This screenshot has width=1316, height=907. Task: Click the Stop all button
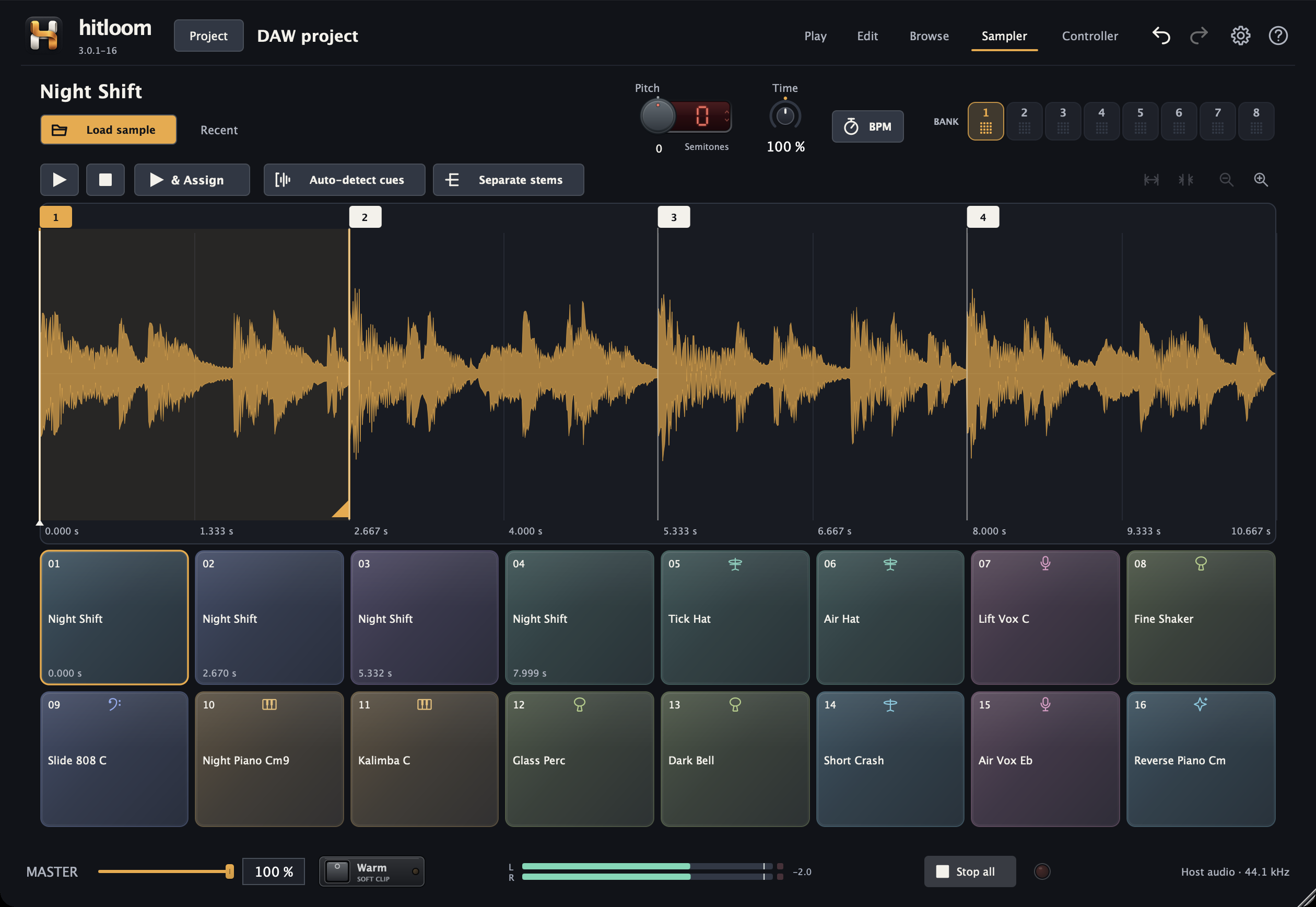970,871
